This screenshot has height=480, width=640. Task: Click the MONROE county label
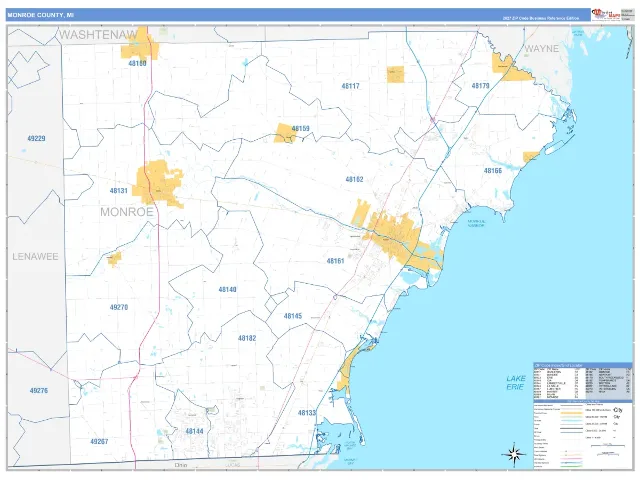pyautogui.click(x=127, y=212)
